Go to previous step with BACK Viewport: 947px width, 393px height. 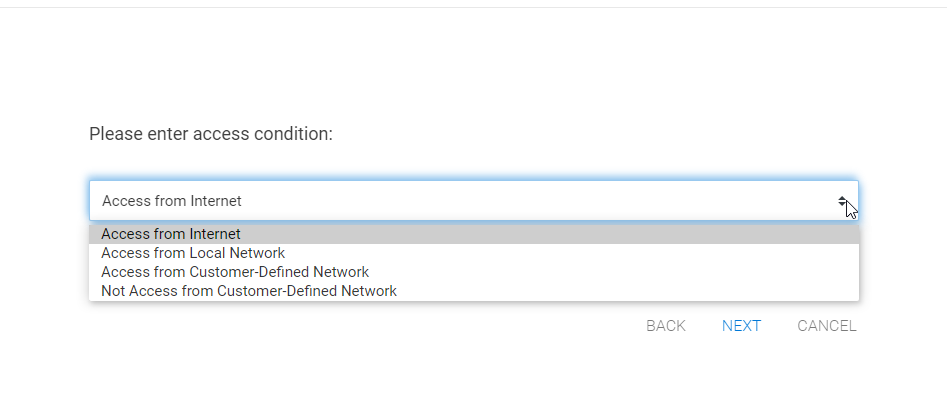[666, 326]
